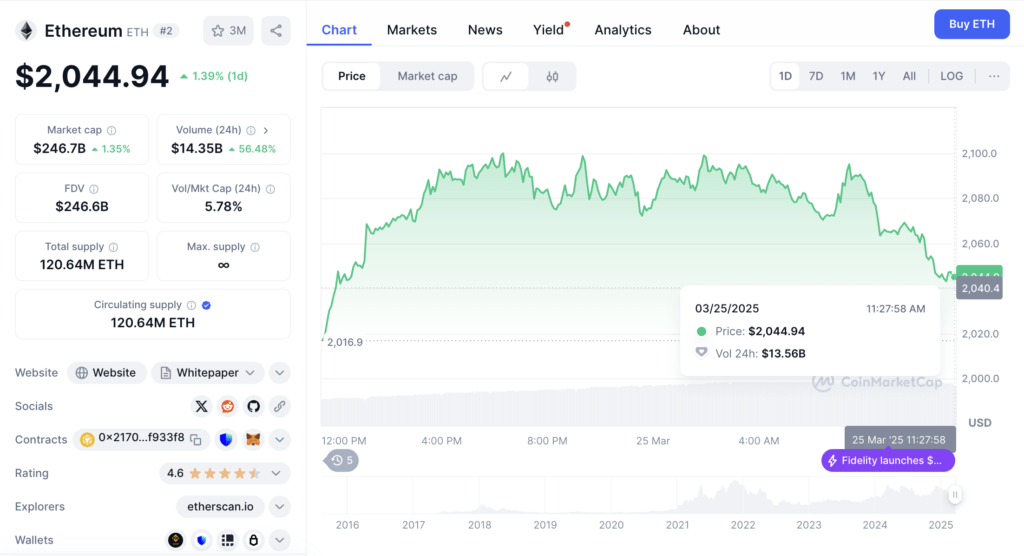Copy the contract address
The height and width of the screenshot is (556, 1024).
click(196, 440)
